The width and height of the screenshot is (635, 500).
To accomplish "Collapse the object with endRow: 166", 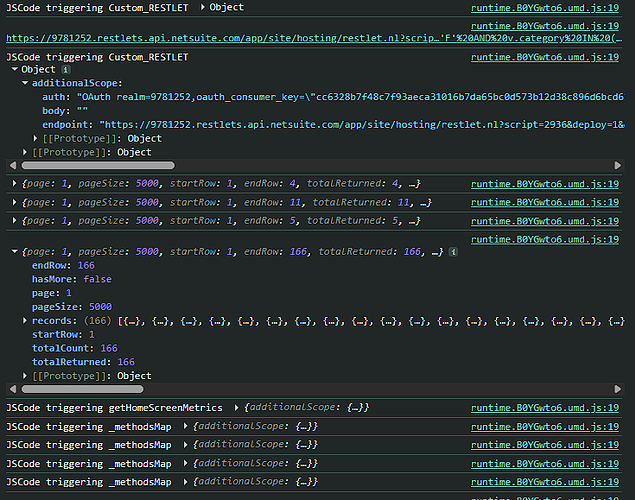I will [x=13, y=252].
